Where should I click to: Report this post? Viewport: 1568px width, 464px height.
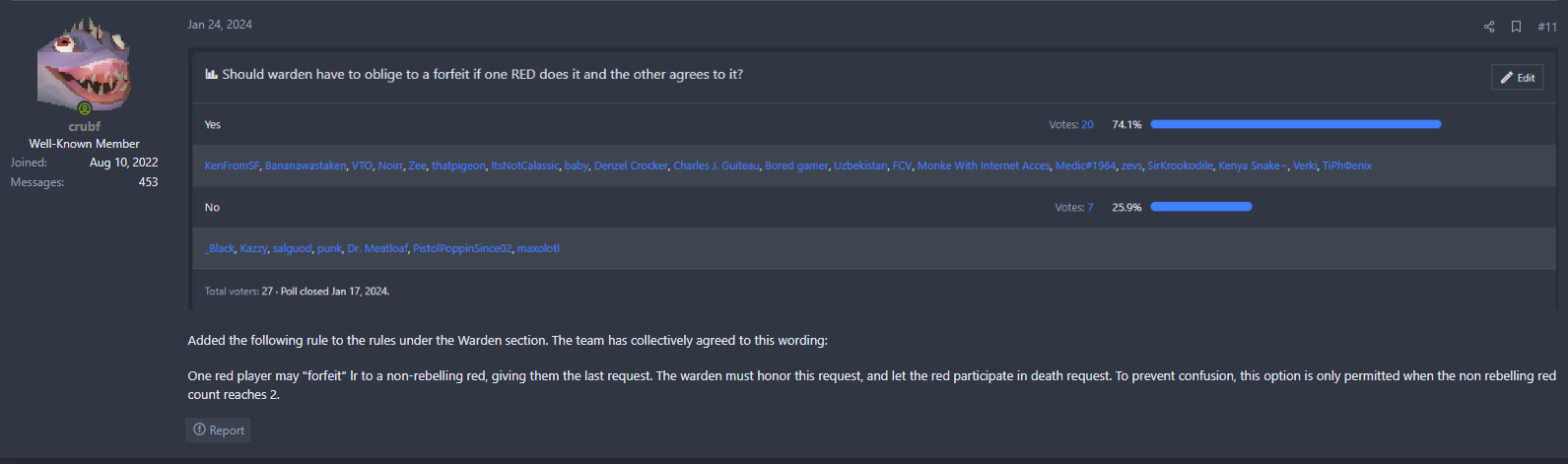[x=218, y=431]
